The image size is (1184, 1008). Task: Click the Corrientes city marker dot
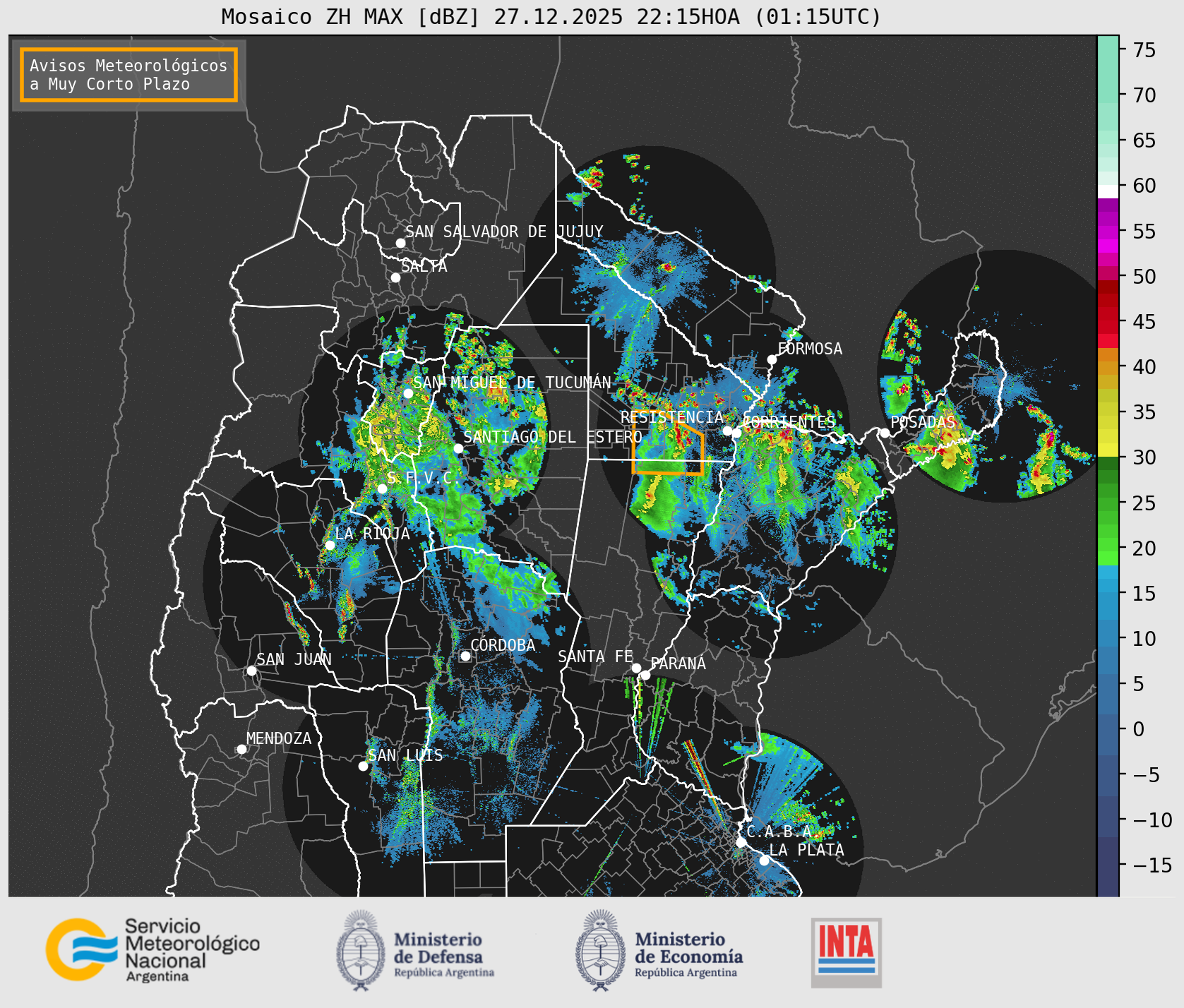(736, 433)
